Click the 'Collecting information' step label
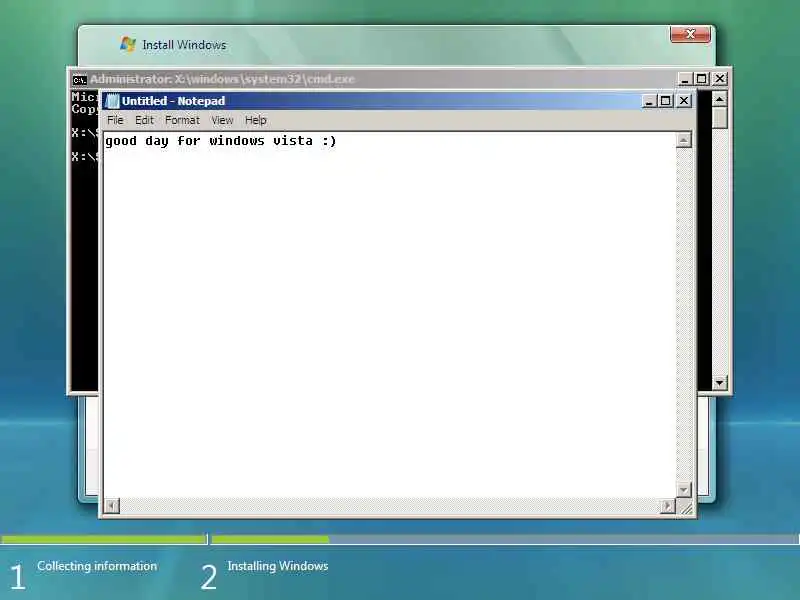Viewport: 800px width, 600px height. coord(97,566)
